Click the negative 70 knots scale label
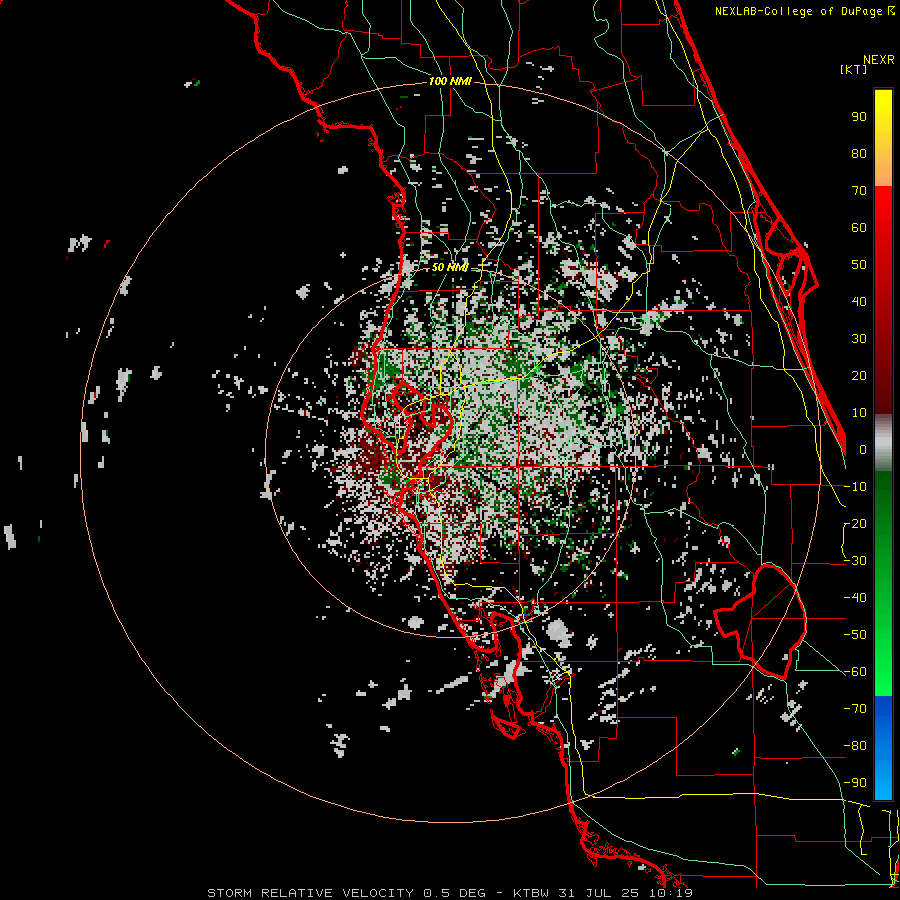Viewport: 900px width, 900px height. (855, 709)
